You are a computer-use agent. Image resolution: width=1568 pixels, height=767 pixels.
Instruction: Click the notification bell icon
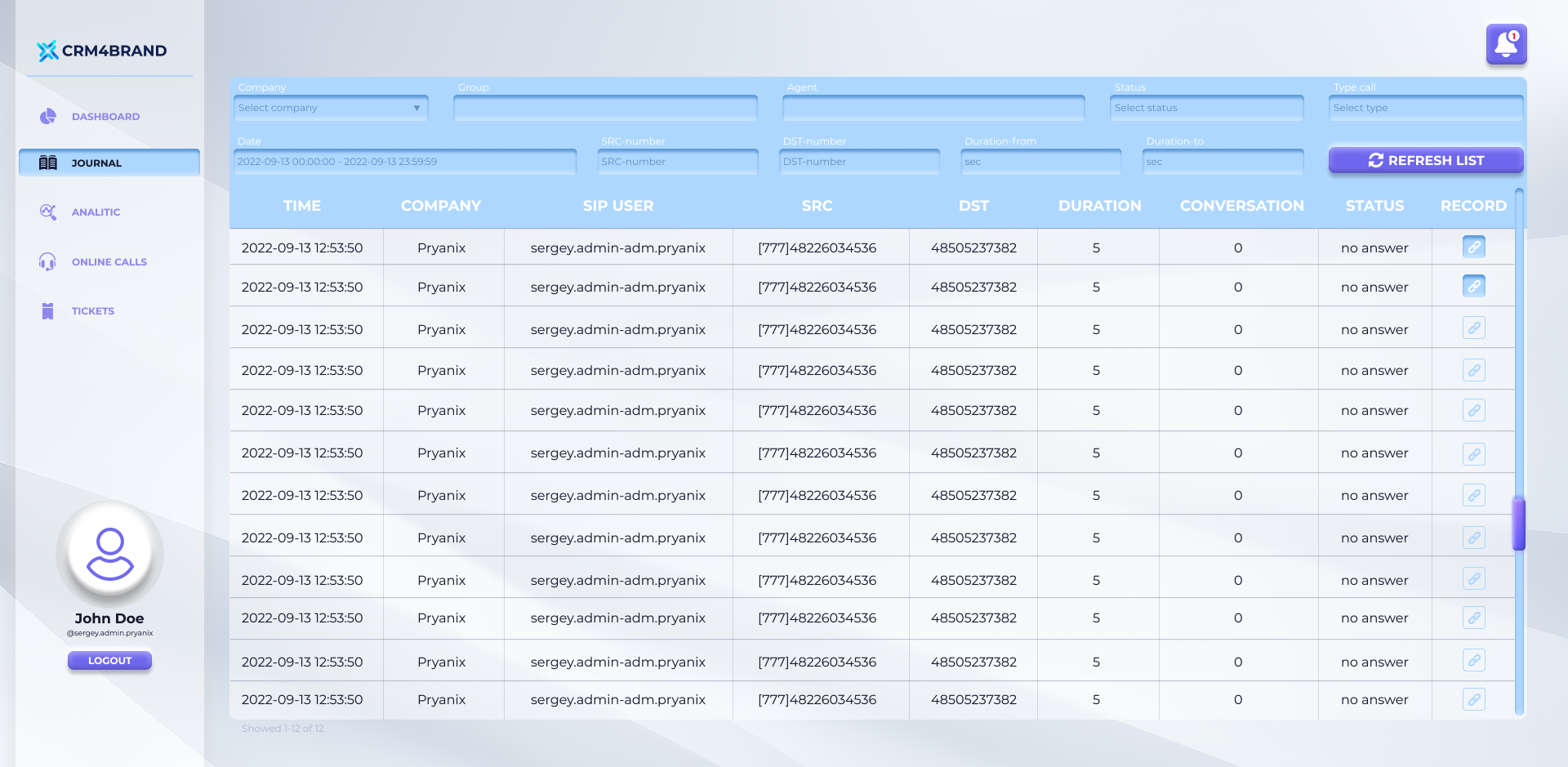tap(1506, 44)
